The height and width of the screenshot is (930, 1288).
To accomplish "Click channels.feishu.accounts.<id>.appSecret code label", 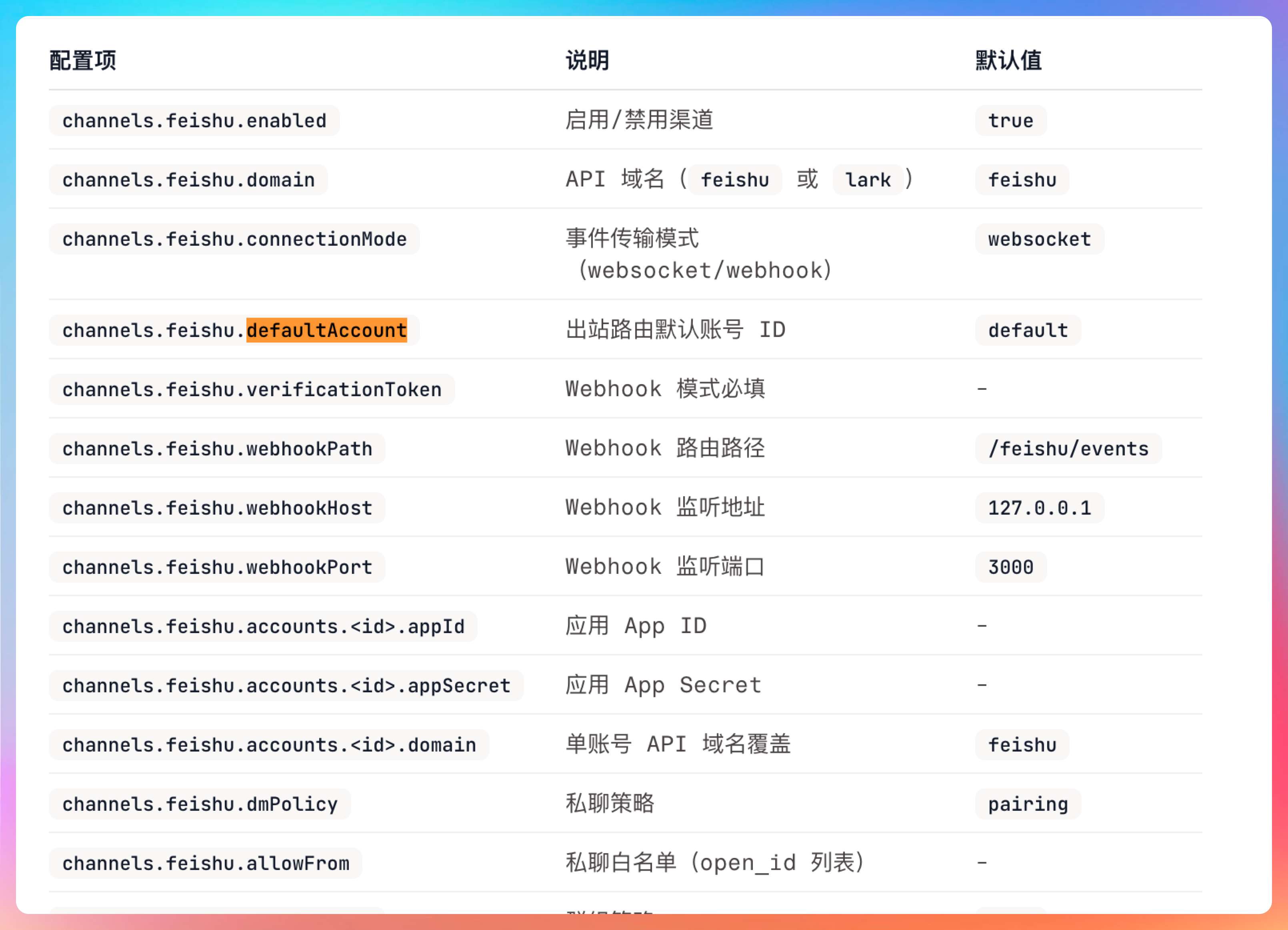I will click(x=286, y=686).
